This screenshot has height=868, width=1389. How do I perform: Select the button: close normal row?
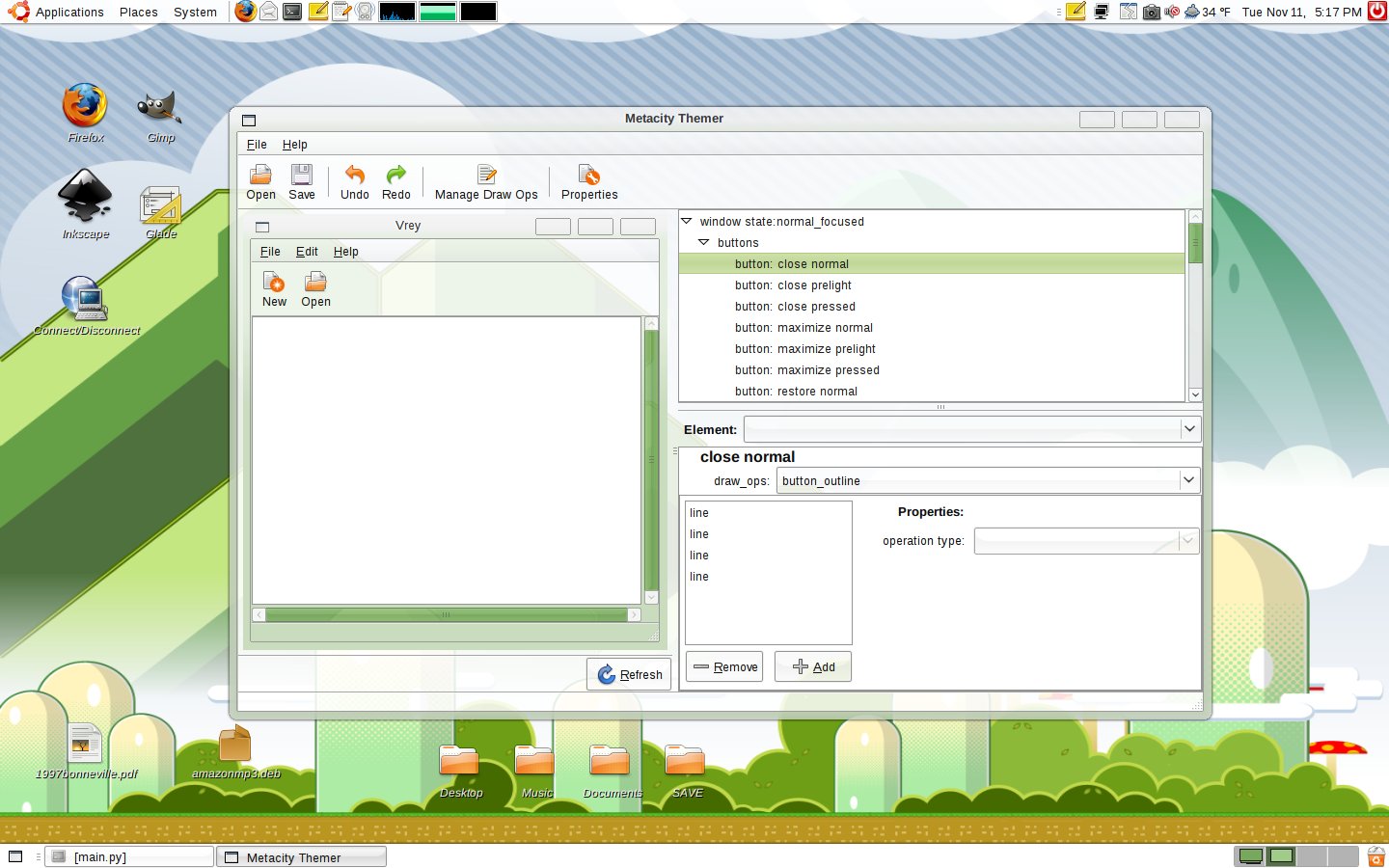click(932, 264)
